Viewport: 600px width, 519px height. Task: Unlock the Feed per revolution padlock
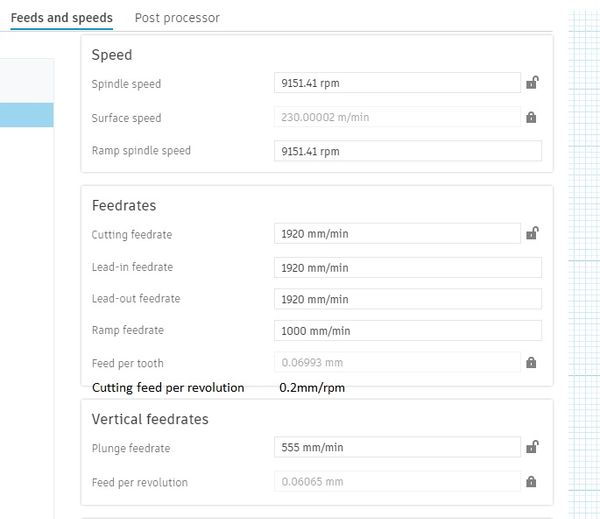[531, 481]
